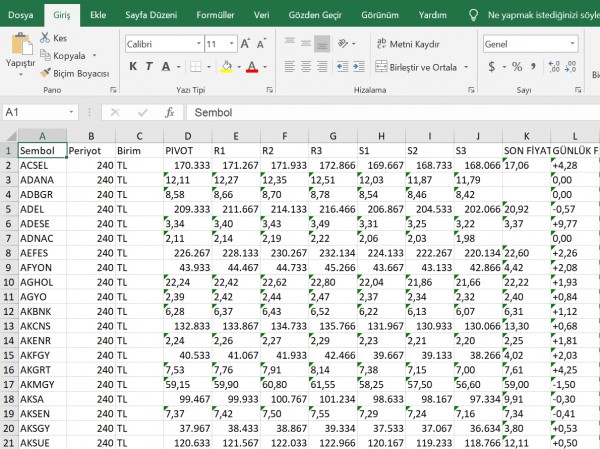
Task: Increase decimal places icon
Action: [x=554, y=67]
